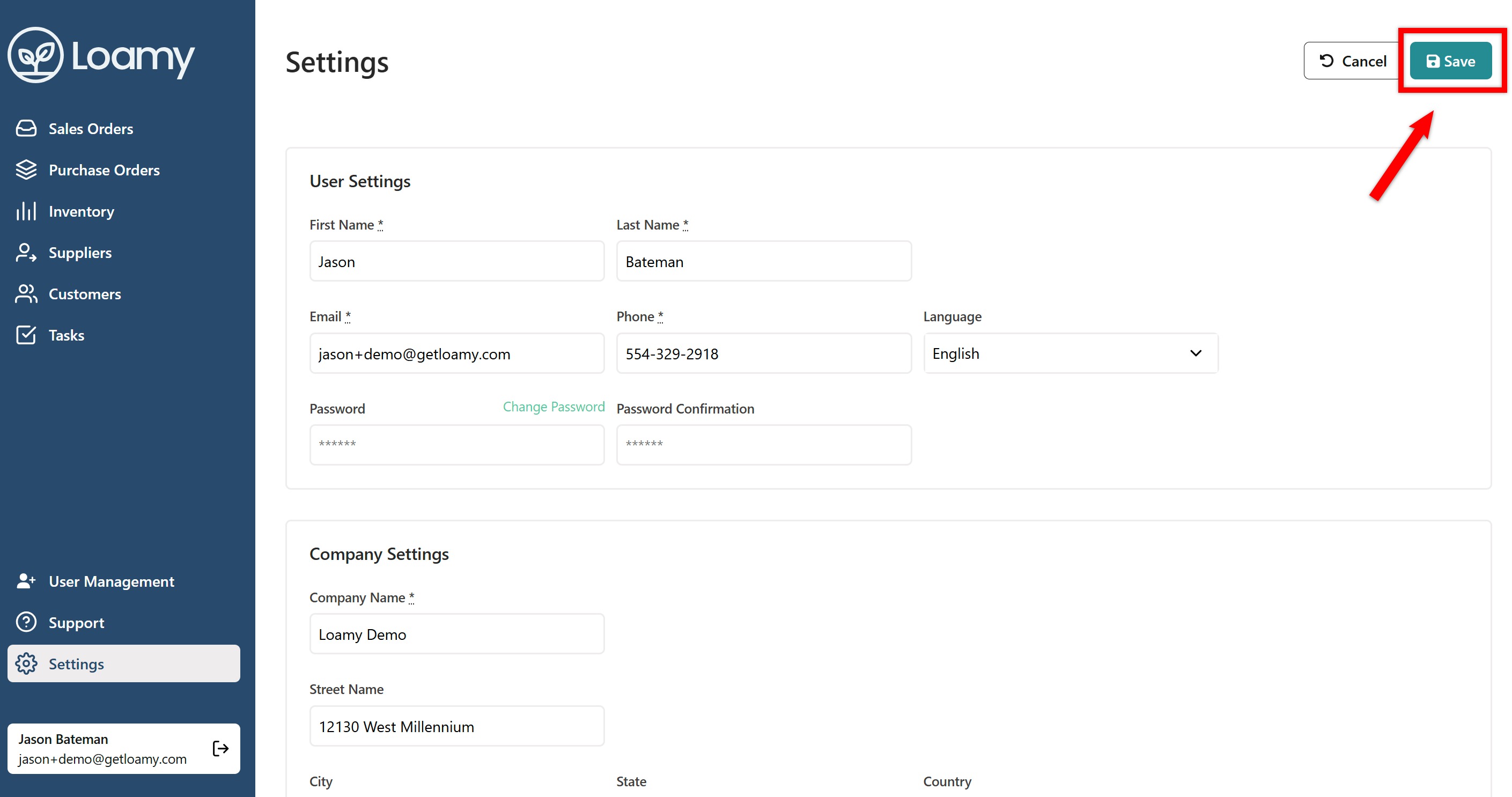Click the Phone field 554-329-2918

click(764, 353)
